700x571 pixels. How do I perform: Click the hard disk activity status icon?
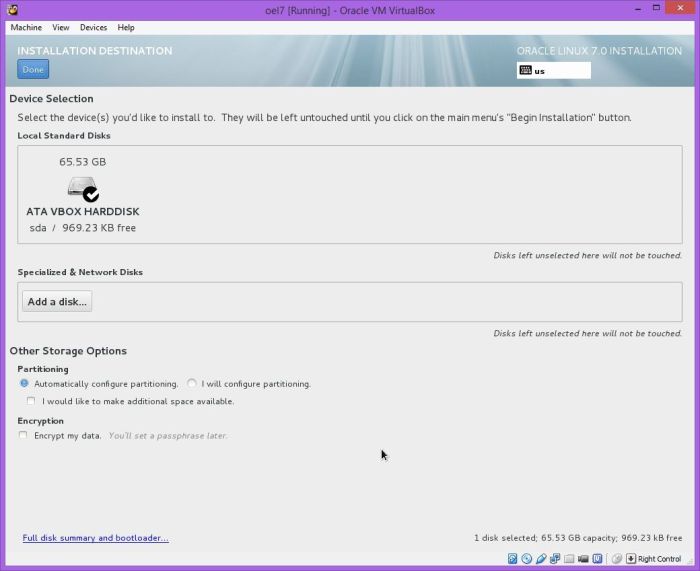[x=512, y=559]
